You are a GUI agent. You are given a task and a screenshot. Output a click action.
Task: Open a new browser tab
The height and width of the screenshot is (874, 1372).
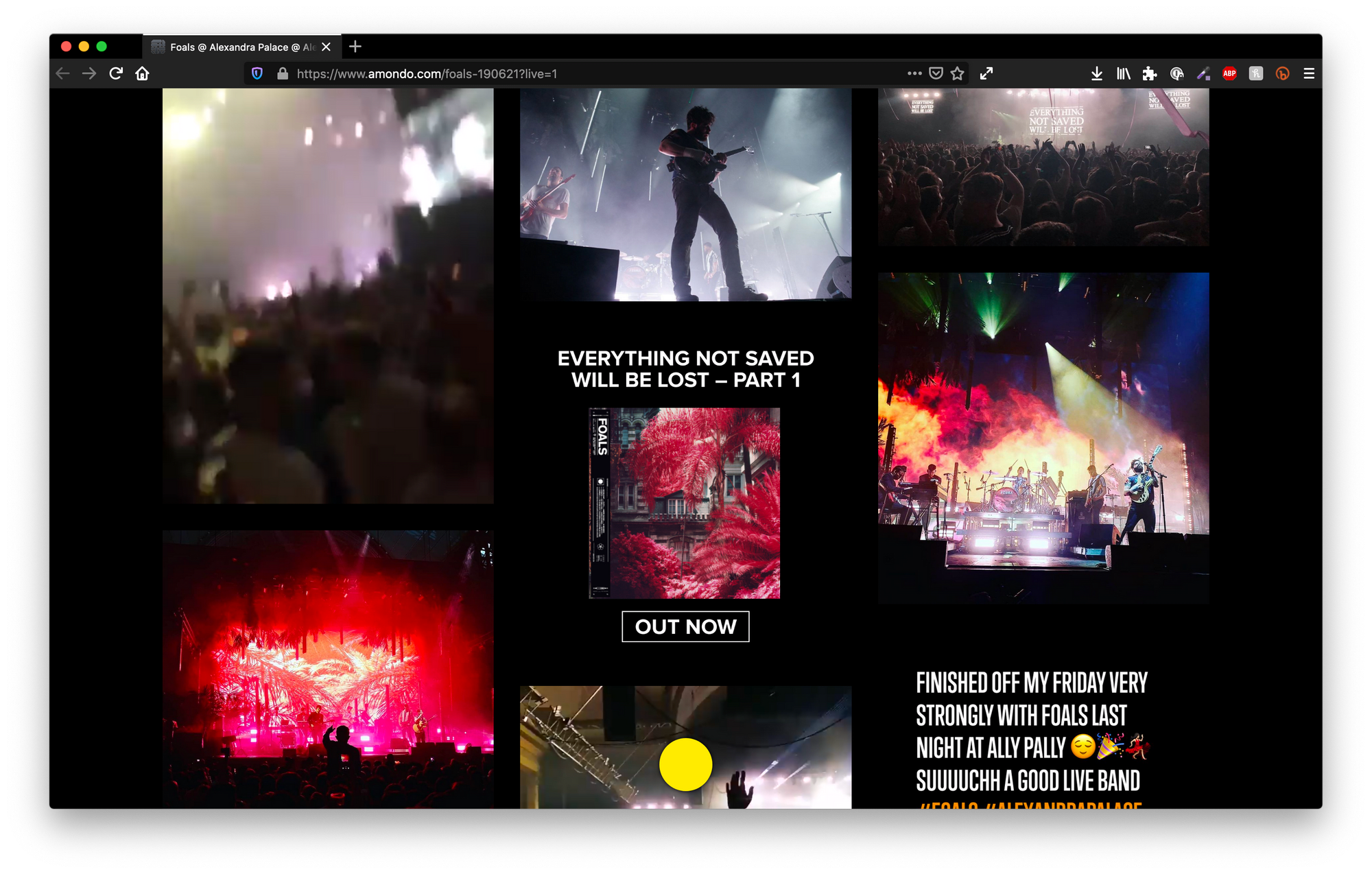point(355,47)
